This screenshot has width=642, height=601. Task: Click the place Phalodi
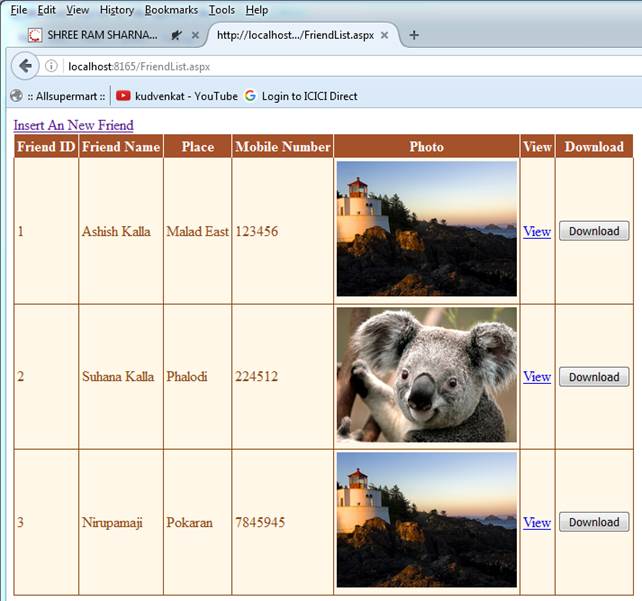point(187,377)
